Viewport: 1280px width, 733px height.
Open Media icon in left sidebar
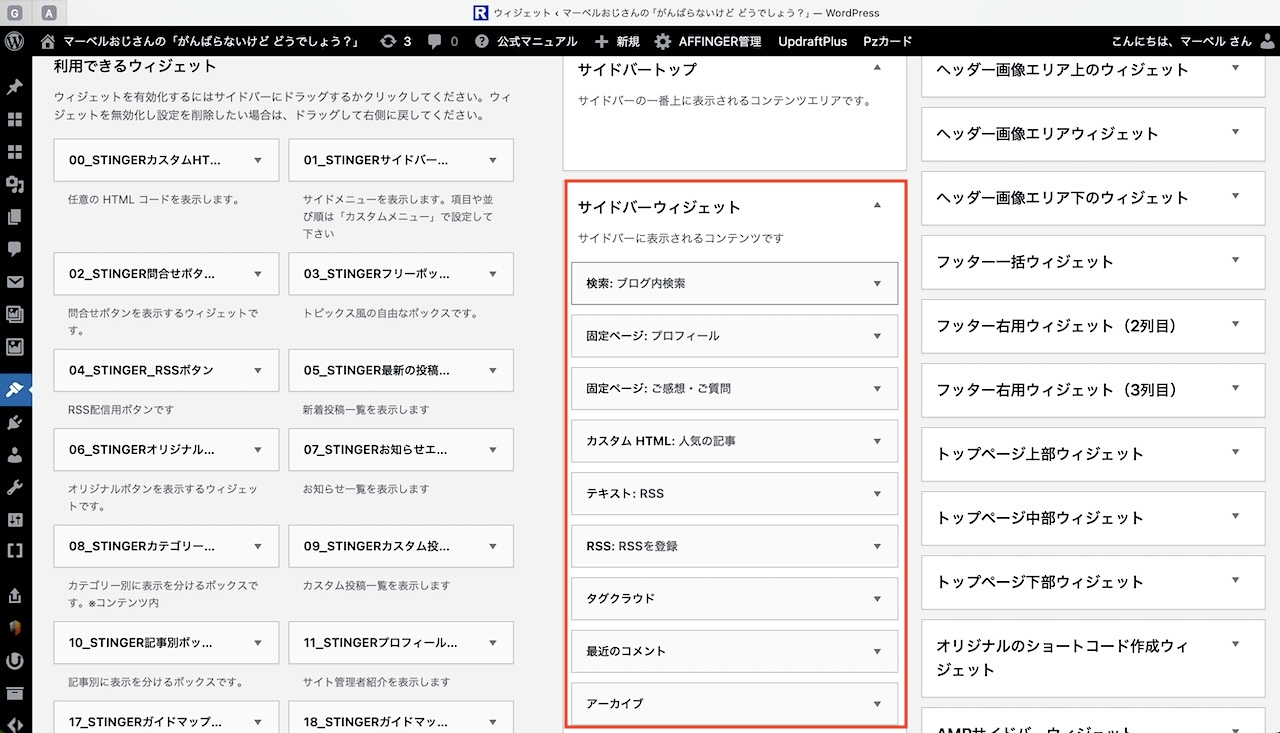15,184
